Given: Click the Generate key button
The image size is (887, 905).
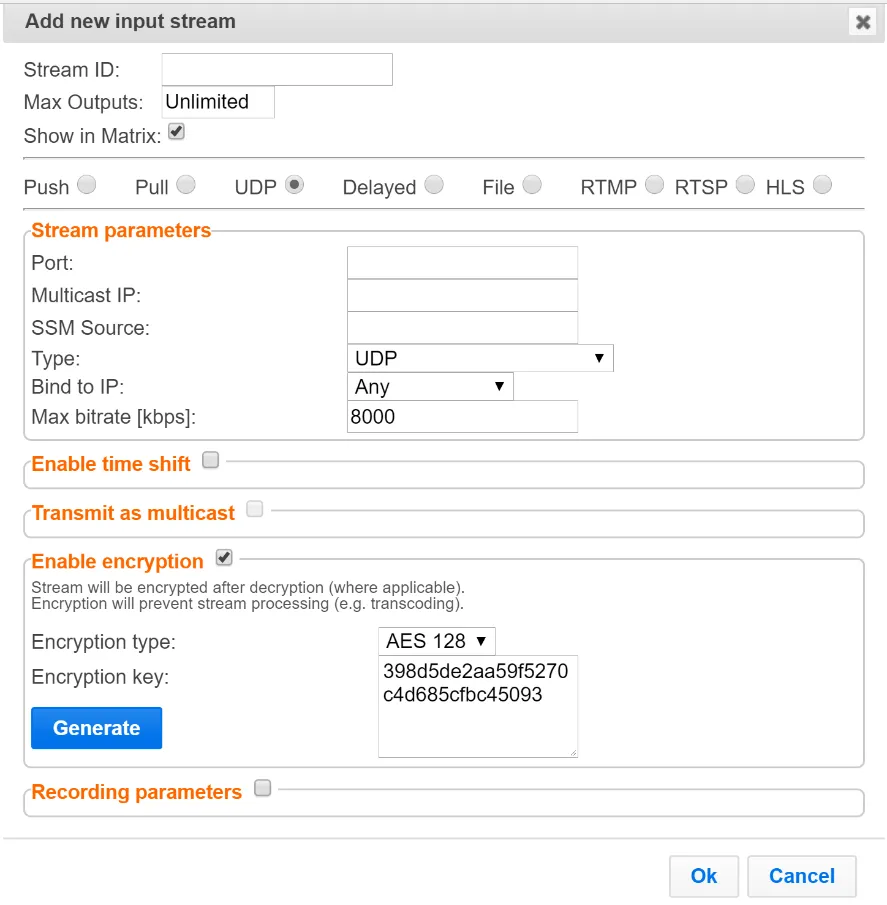Looking at the screenshot, I should click(x=96, y=728).
